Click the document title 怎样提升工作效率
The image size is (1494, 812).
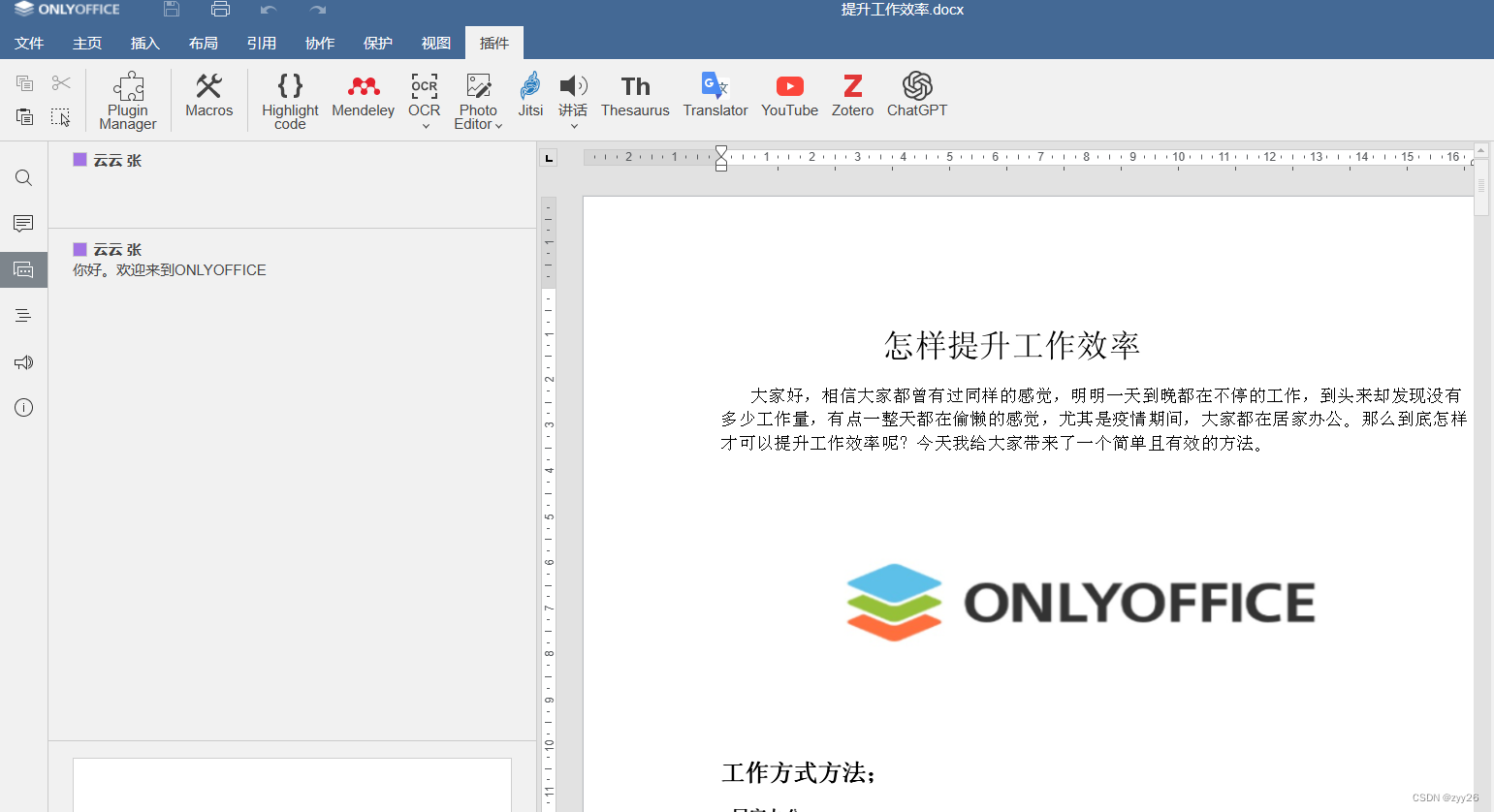[x=1012, y=345]
